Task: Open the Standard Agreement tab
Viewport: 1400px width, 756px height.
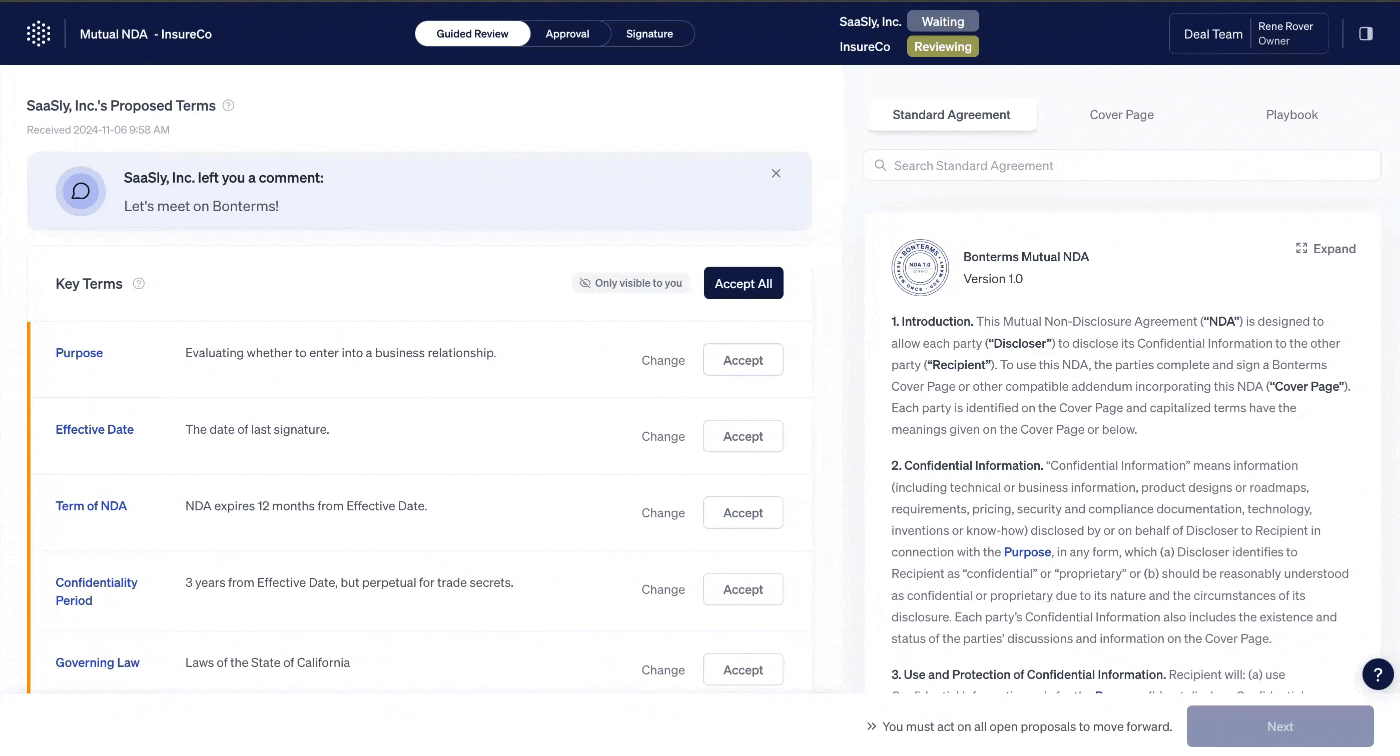Action: tap(951, 114)
